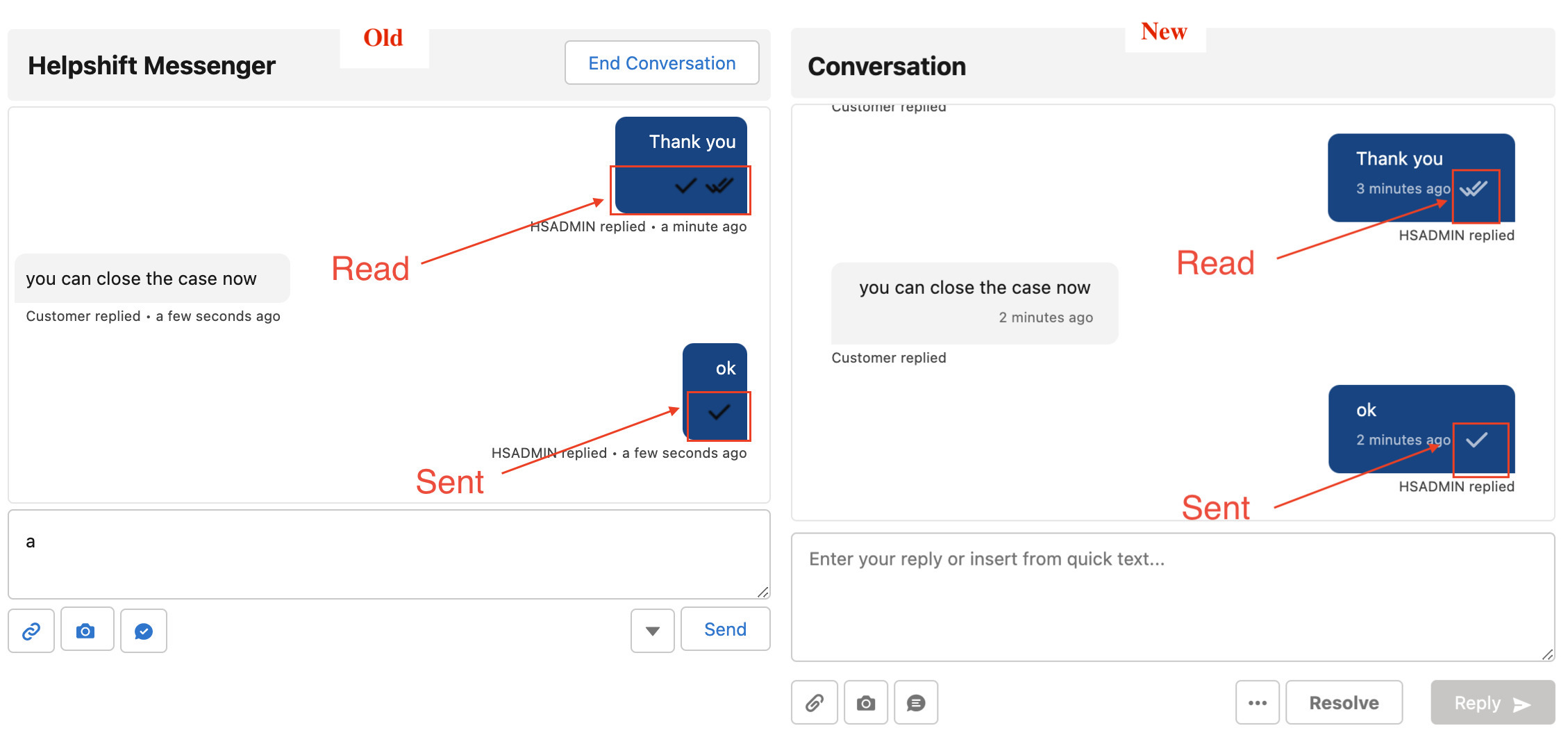
Task: Click the blue checkmark chat bubble icon
Action: coord(144,631)
